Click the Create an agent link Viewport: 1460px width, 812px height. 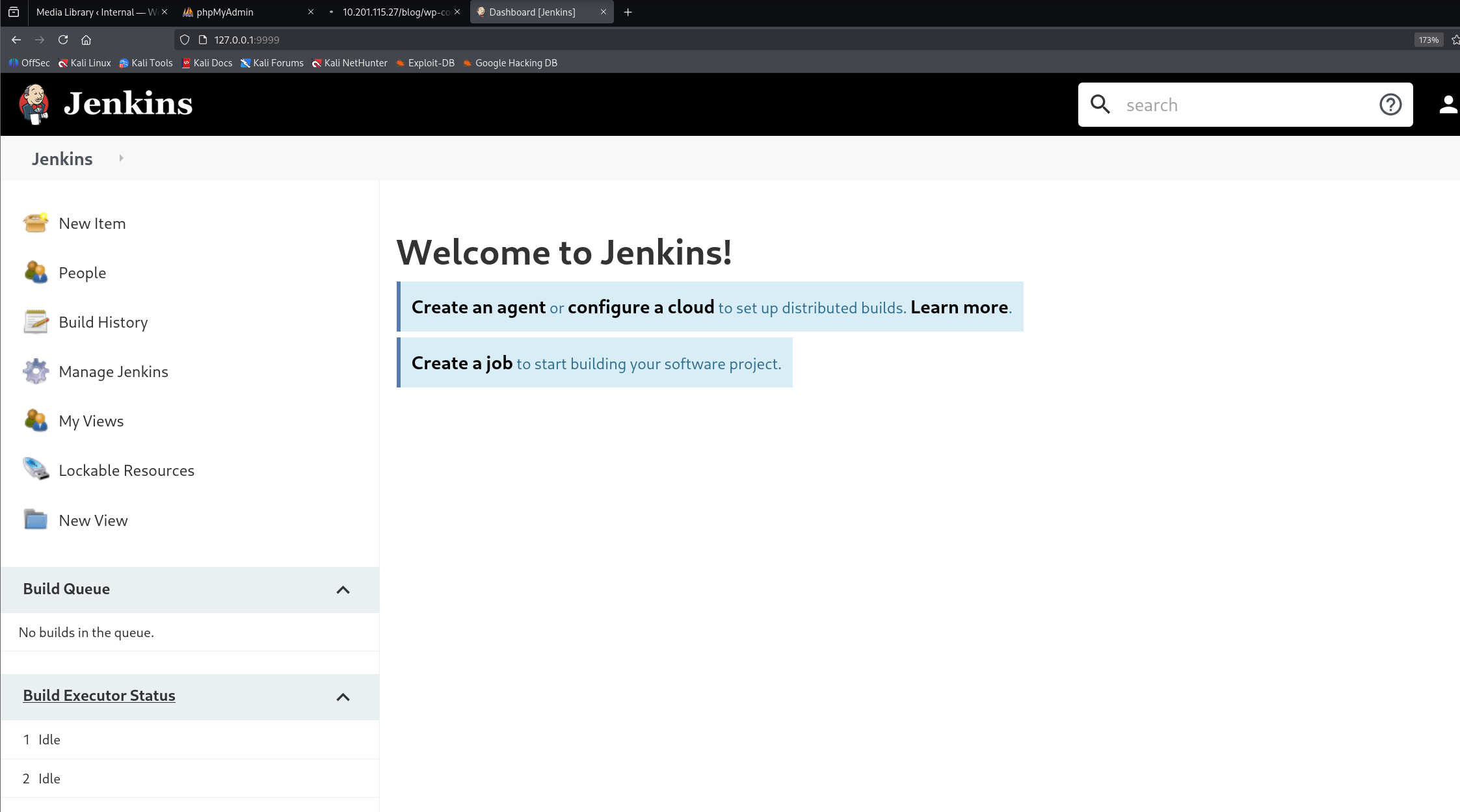[x=479, y=307]
